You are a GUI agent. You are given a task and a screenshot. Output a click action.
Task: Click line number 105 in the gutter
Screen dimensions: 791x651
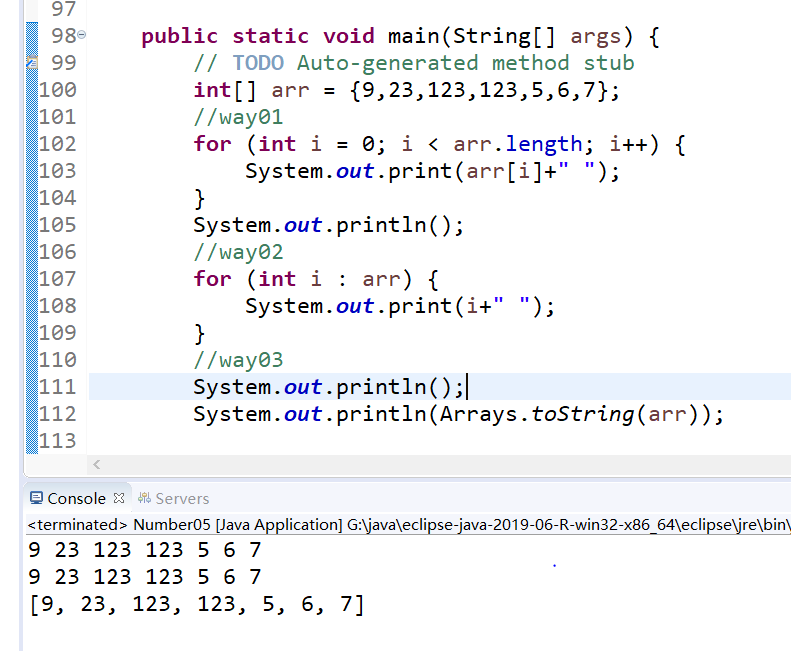click(57, 225)
